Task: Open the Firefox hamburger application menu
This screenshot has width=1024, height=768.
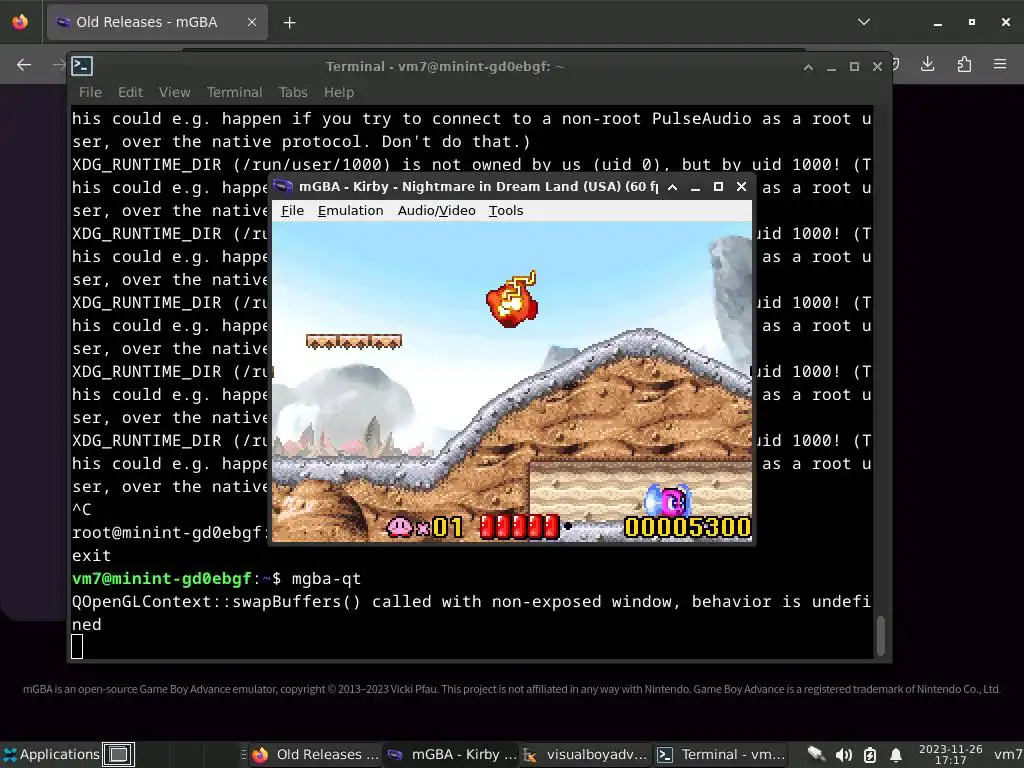Action: pyautogui.click(x=1000, y=64)
